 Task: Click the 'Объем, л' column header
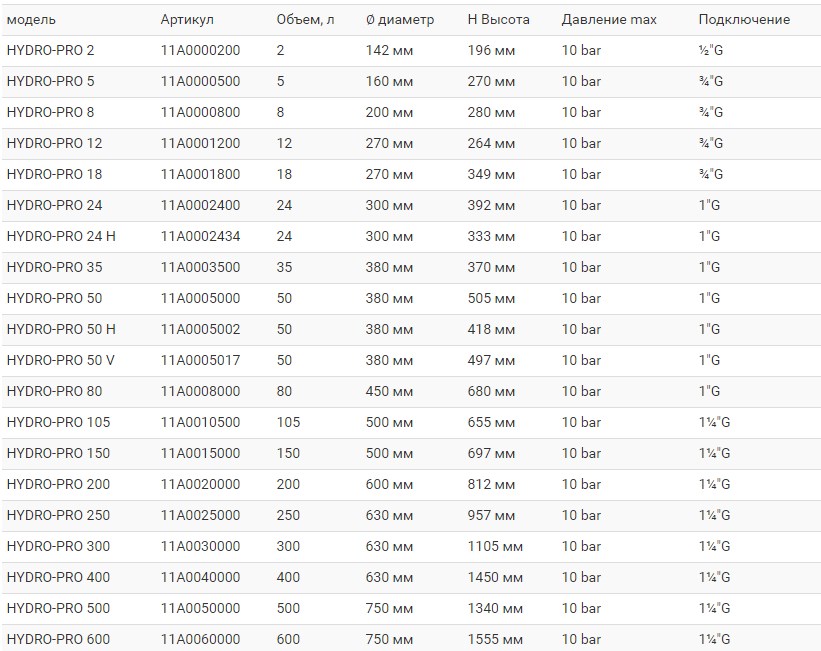[x=305, y=20]
